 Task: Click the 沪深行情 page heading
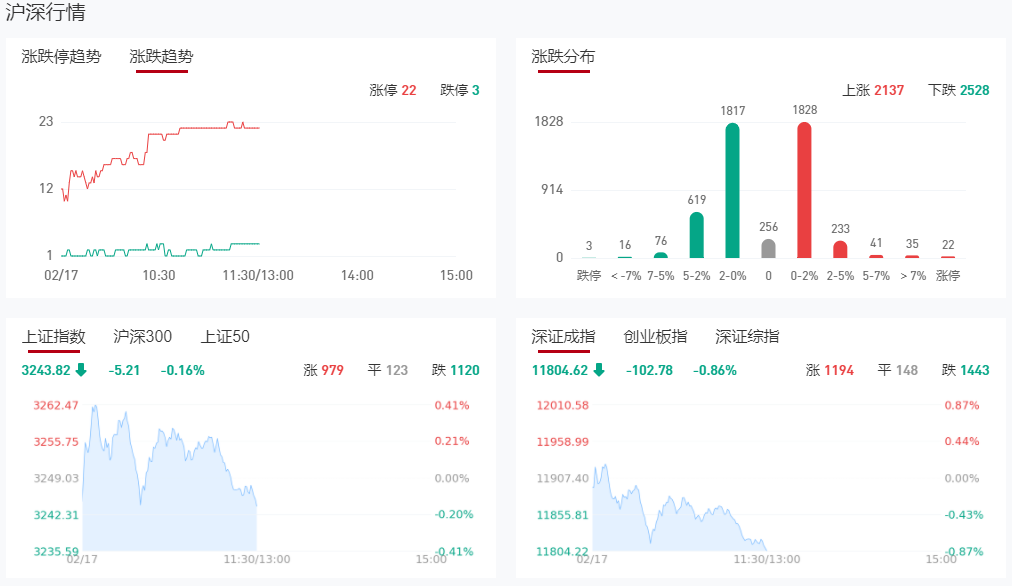[x=45, y=13]
